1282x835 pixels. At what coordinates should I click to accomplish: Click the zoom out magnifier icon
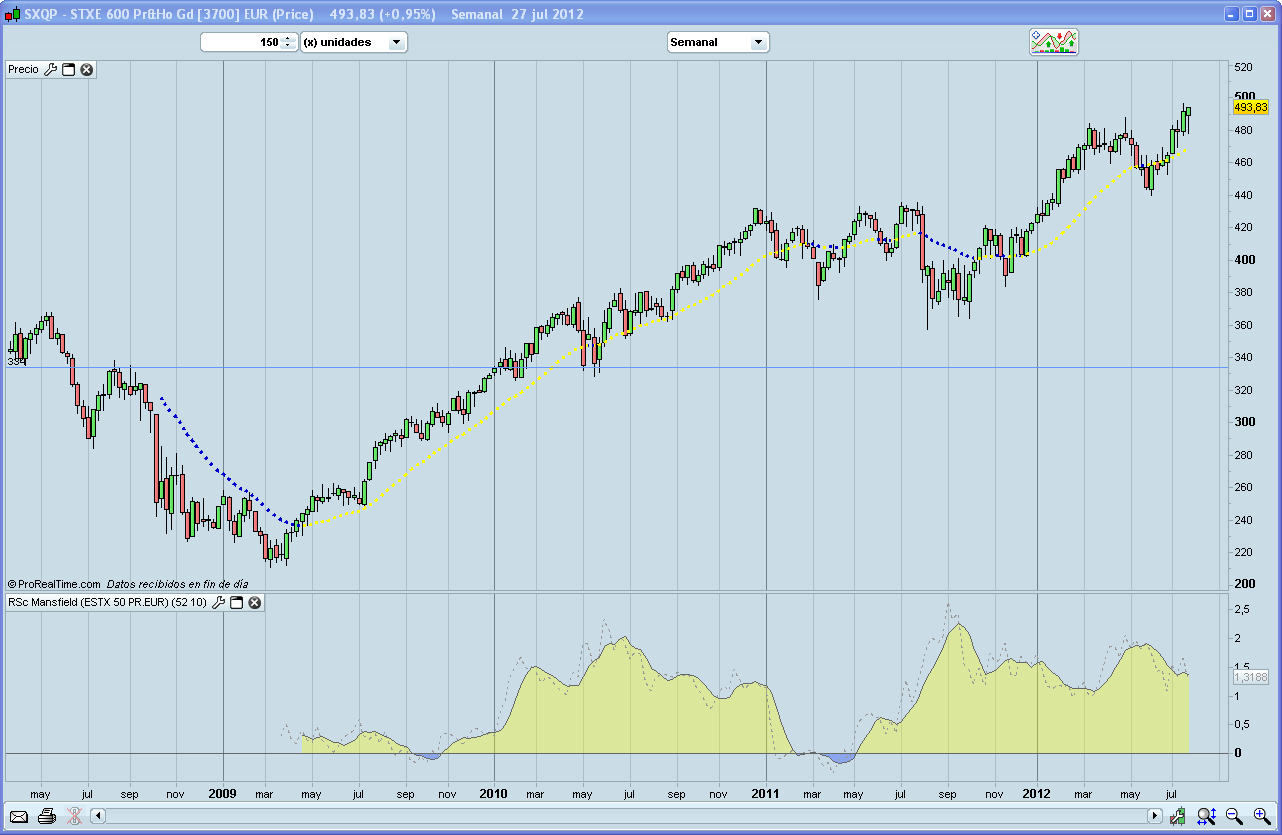pyautogui.click(x=1234, y=816)
